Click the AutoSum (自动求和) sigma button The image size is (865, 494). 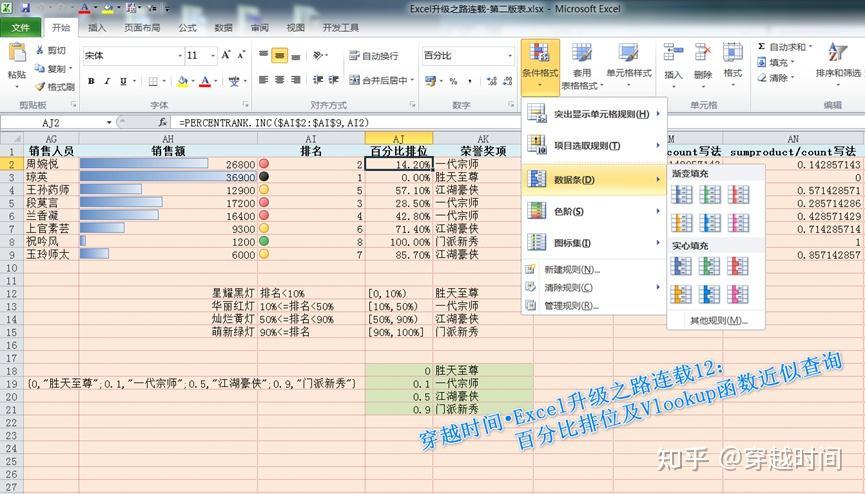coord(783,47)
